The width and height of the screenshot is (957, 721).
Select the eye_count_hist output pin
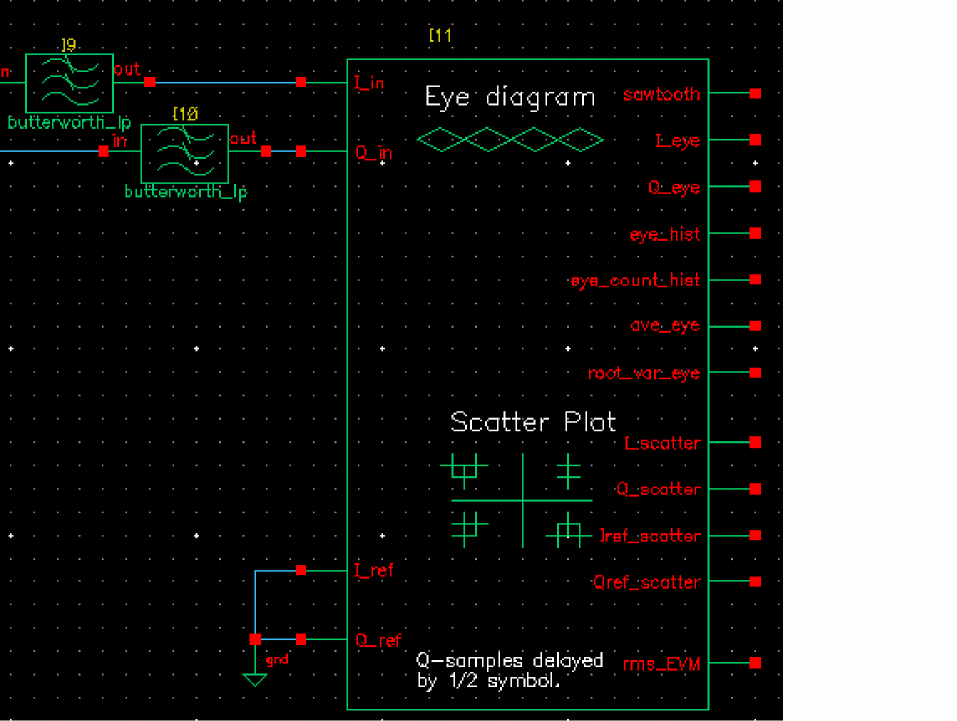coord(755,280)
